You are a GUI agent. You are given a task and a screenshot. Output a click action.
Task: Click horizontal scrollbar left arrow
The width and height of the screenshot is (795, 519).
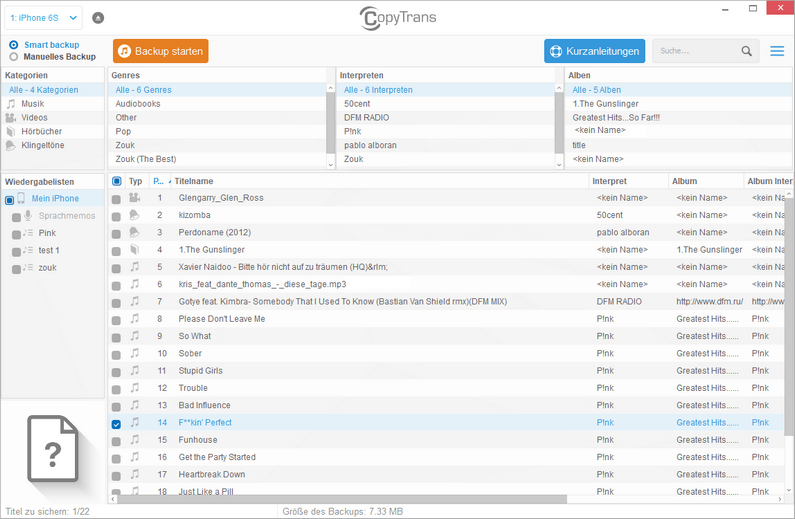tap(113, 499)
